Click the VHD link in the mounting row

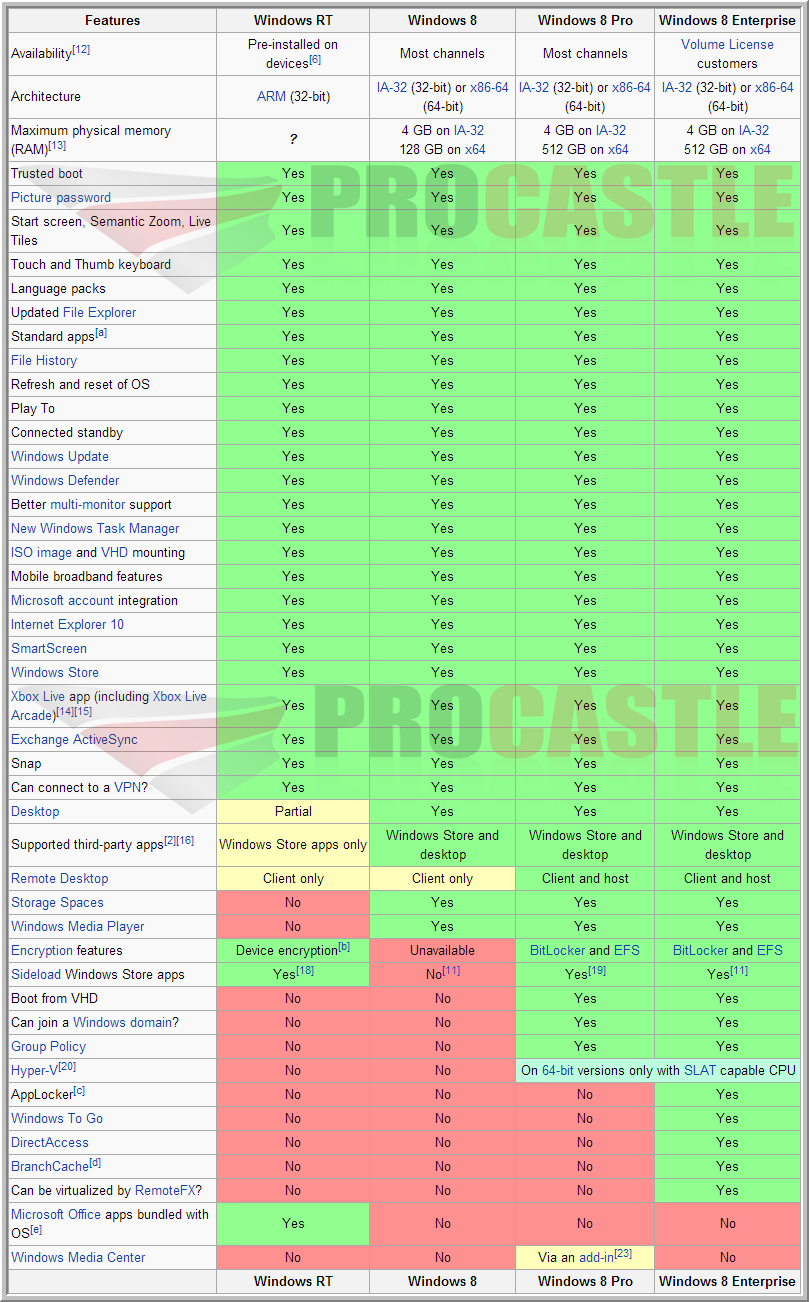(x=115, y=553)
